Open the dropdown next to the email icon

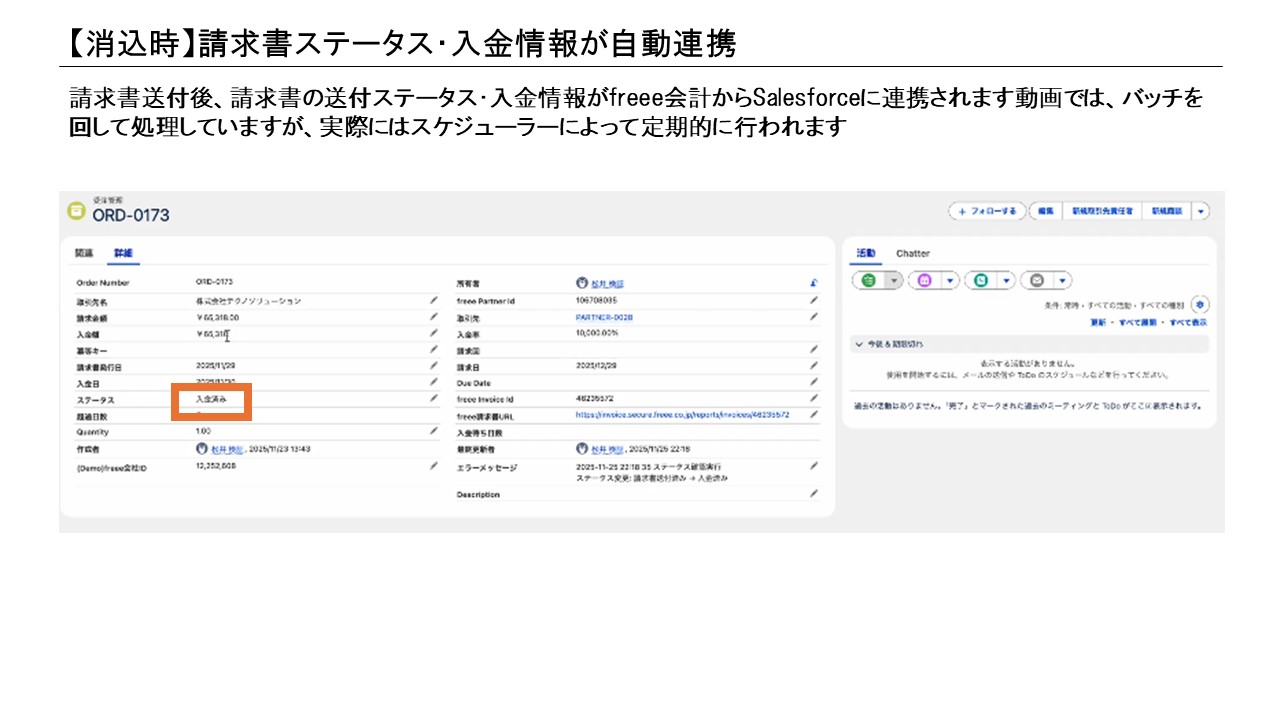1062,280
